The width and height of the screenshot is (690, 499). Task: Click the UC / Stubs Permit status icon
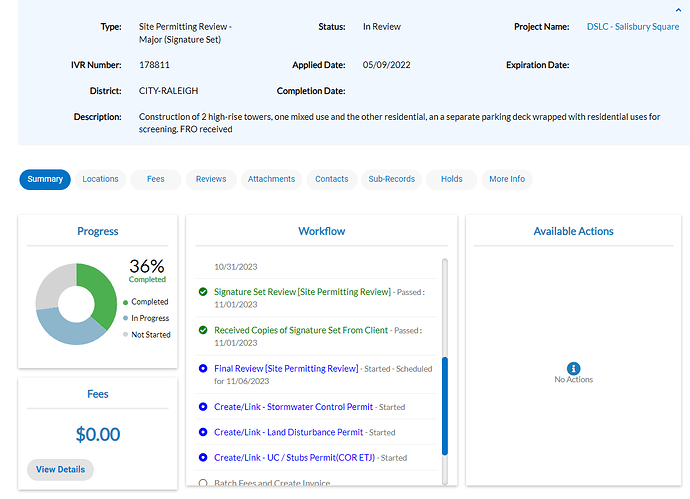coord(203,458)
